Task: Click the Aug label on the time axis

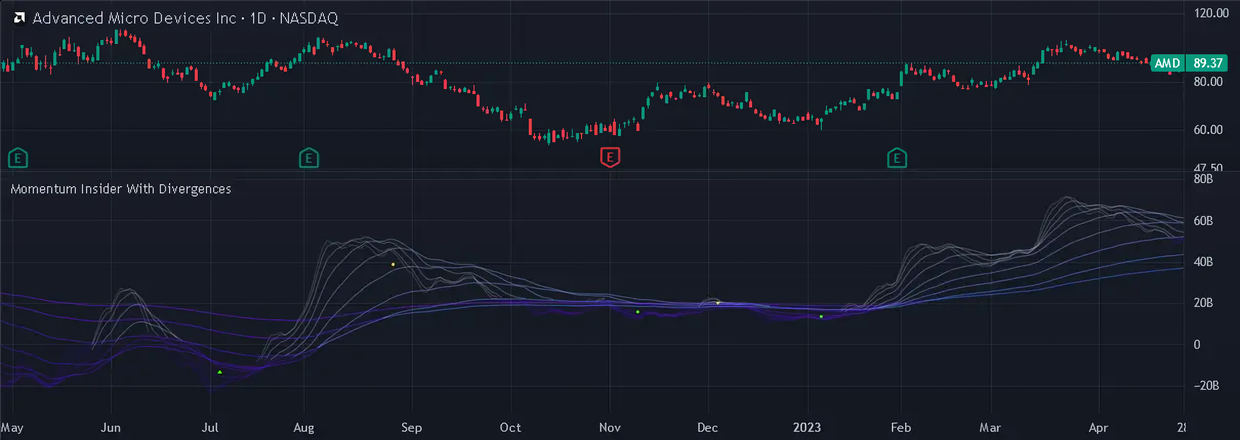Action: pos(305,426)
